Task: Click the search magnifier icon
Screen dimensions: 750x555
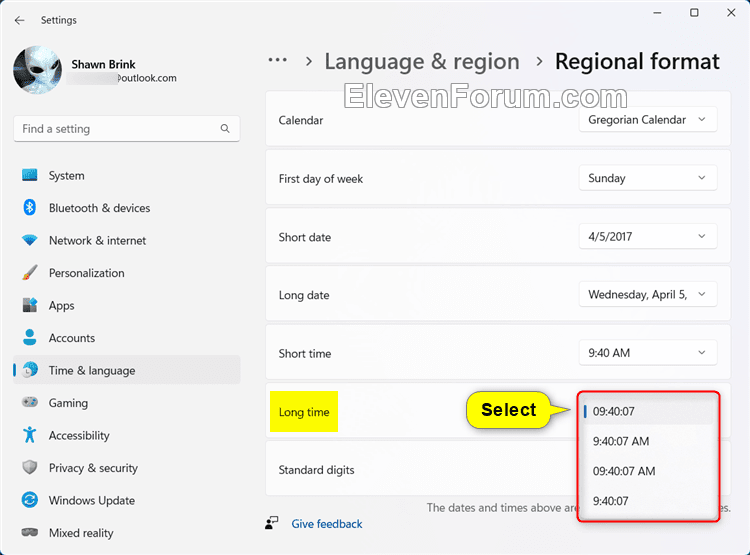Action: (225, 128)
